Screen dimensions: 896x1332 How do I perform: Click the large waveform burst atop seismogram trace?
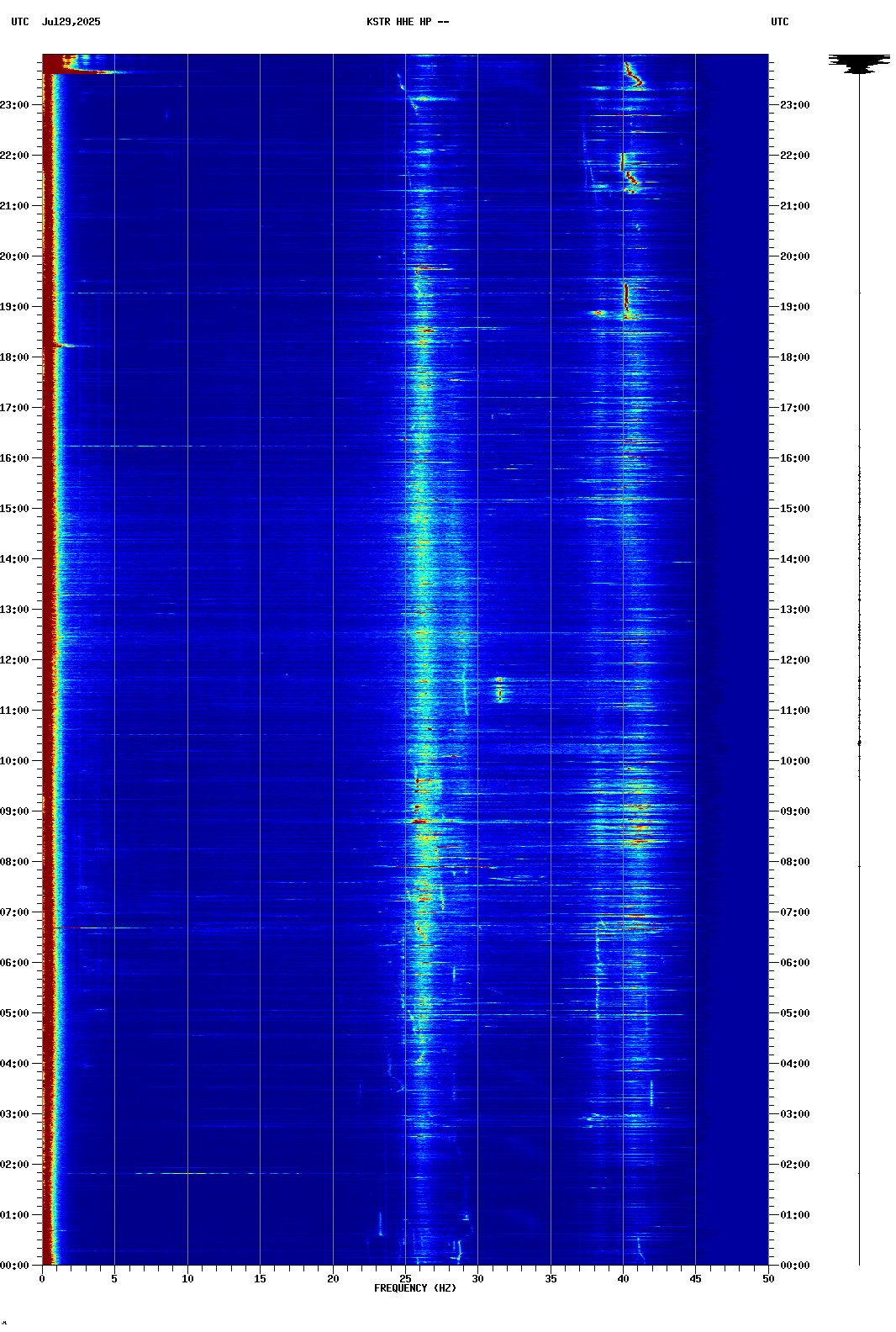click(x=859, y=64)
